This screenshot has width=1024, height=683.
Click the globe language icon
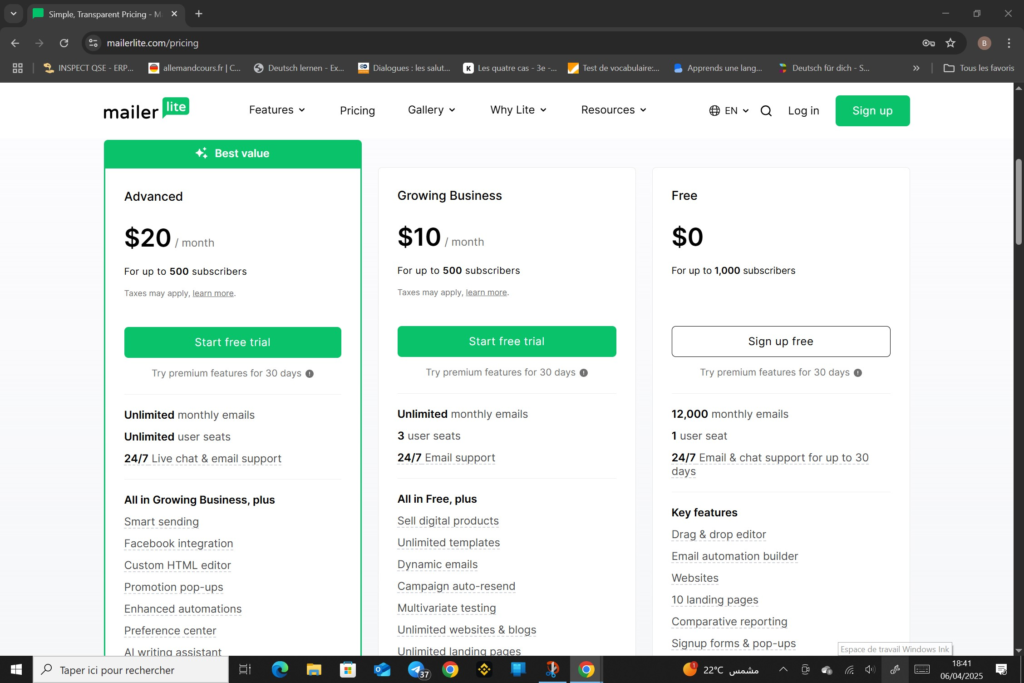pos(714,110)
